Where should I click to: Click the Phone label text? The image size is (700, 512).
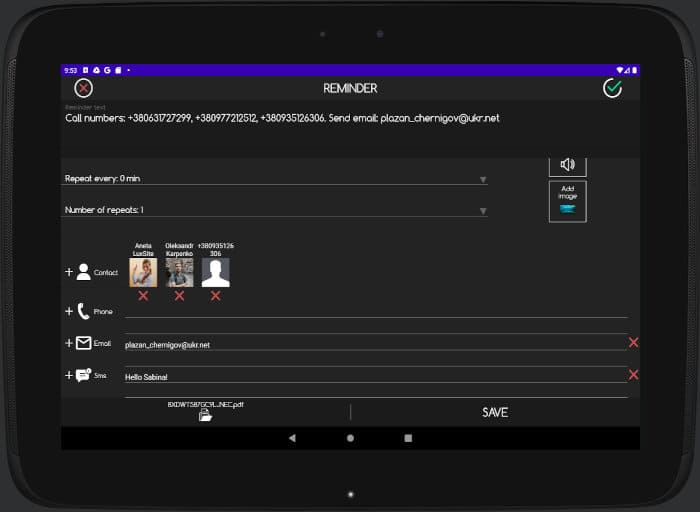tap(103, 312)
